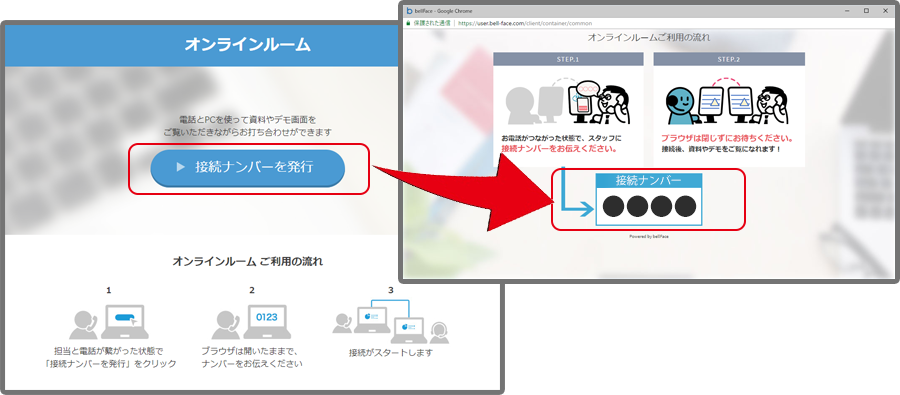Screen dimensions: 900x395
Task: Click red text ブラウザは閉じずにお待ちください。
Action: pos(728,139)
